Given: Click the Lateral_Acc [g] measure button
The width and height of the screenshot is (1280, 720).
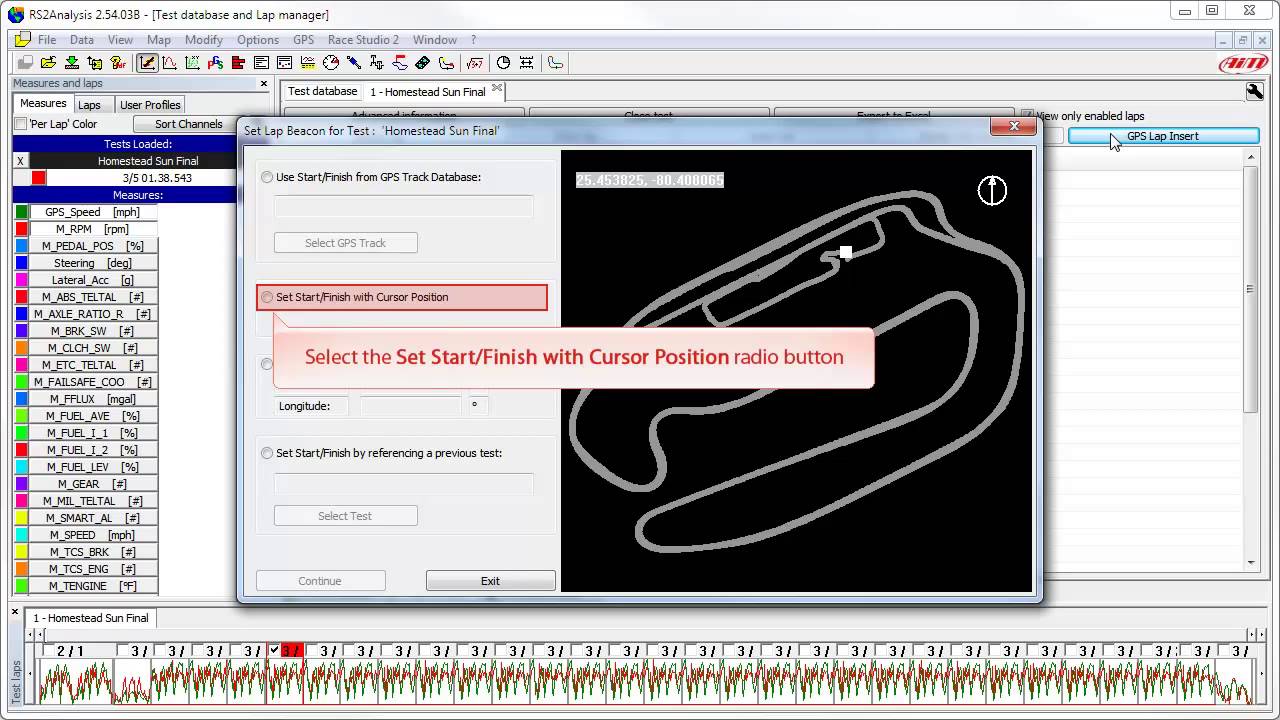Looking at the screenshot, I should [x=93, y=280].
